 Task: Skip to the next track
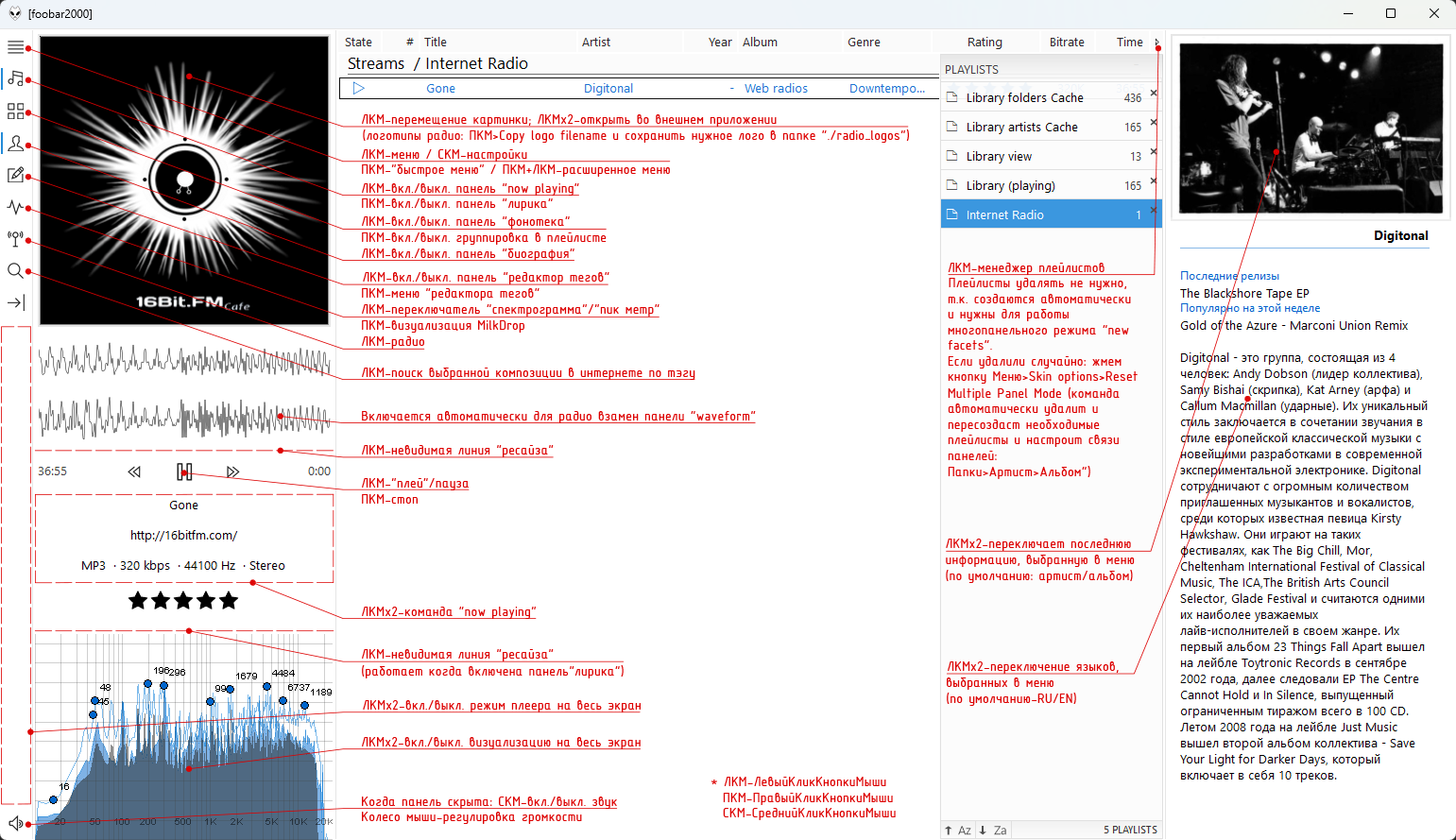click(232, 471)
